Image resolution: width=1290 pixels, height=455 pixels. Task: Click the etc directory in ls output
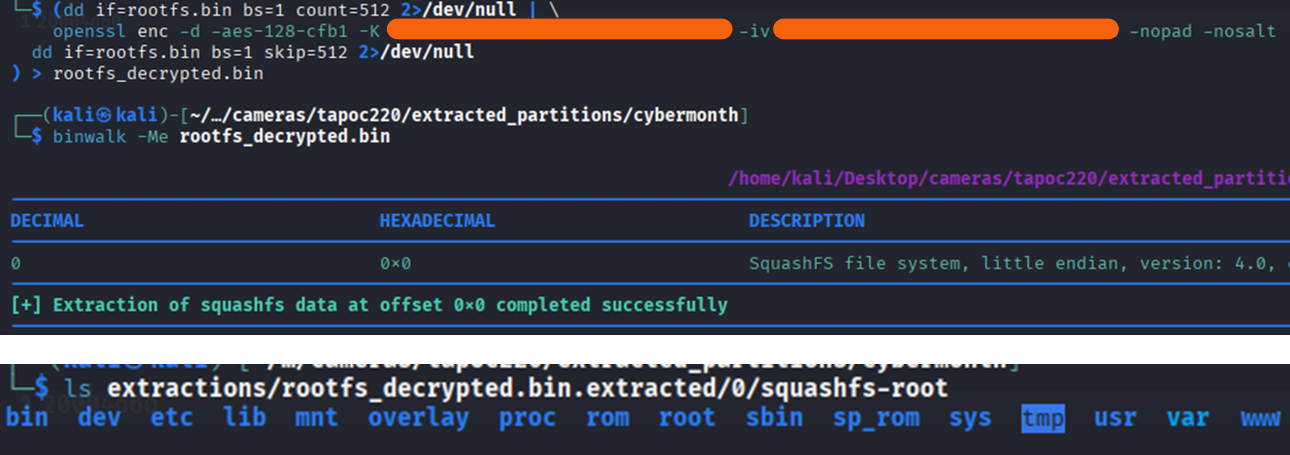171,418
